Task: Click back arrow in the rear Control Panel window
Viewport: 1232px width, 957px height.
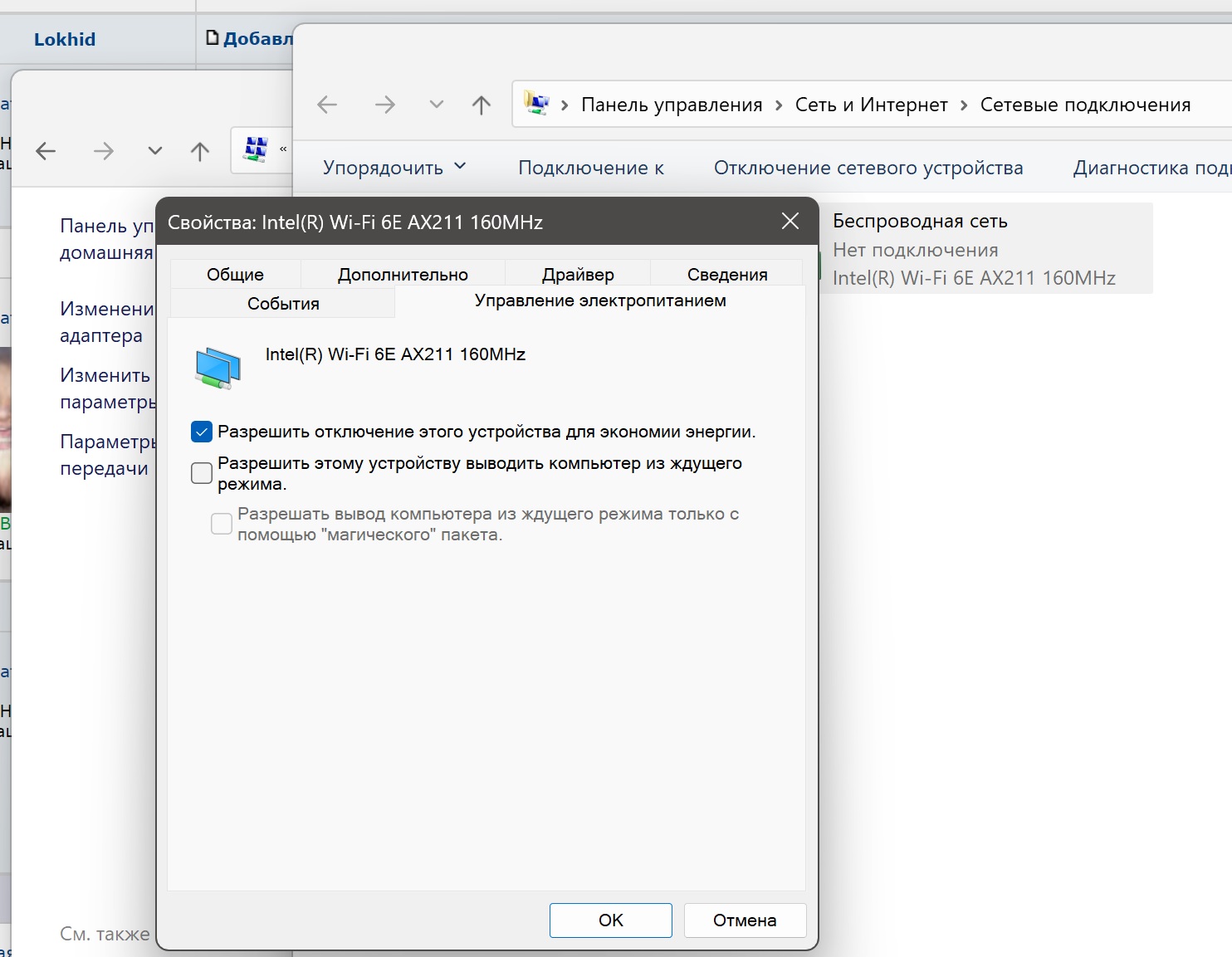Action: (46, 151)
